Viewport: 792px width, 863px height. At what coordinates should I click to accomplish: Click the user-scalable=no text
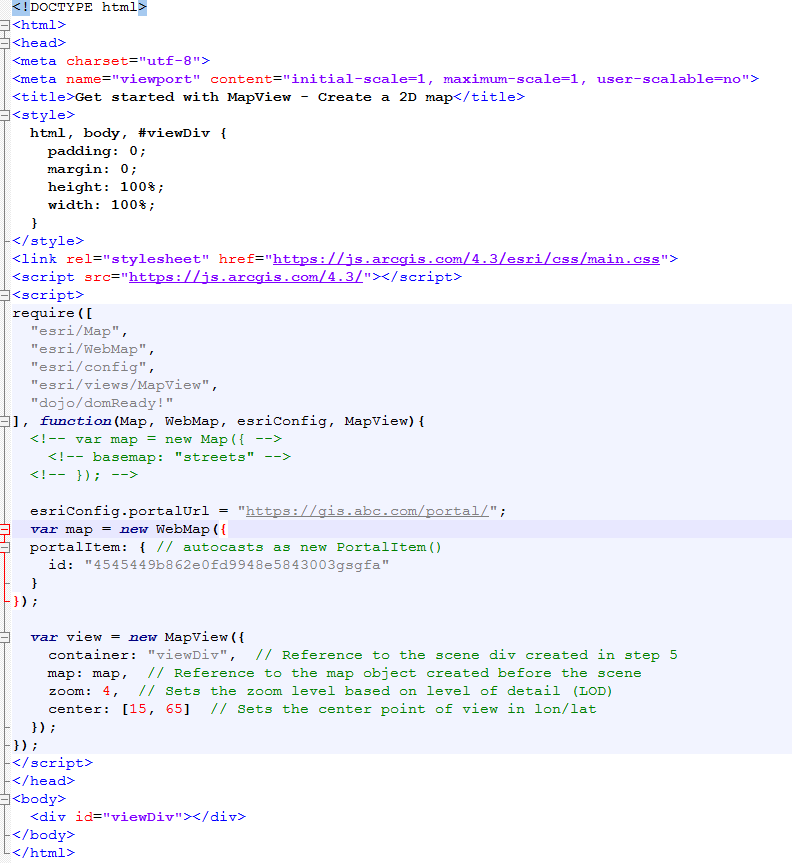tap(669, 79)
